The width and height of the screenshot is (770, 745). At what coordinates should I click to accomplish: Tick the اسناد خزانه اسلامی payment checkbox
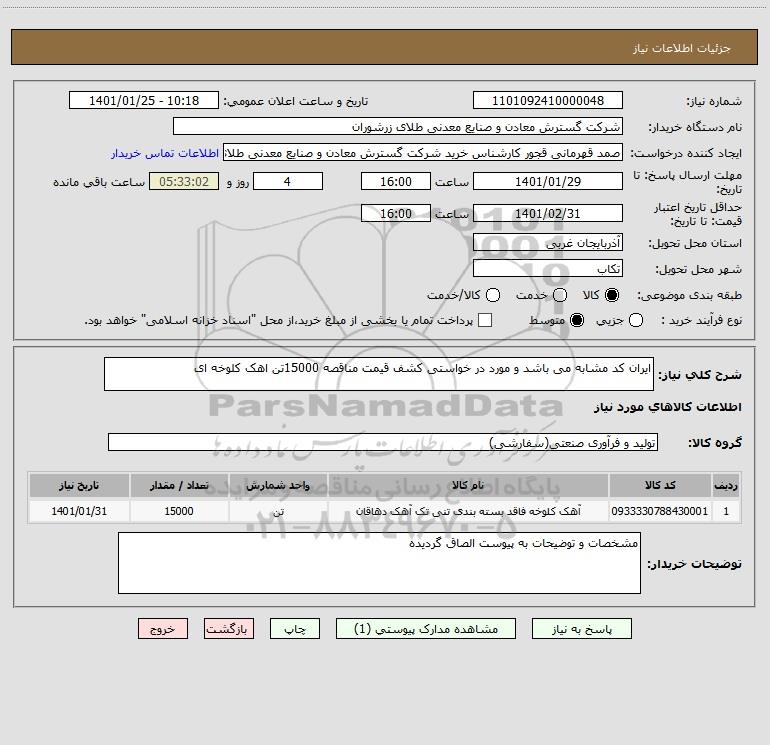[485, 320]
